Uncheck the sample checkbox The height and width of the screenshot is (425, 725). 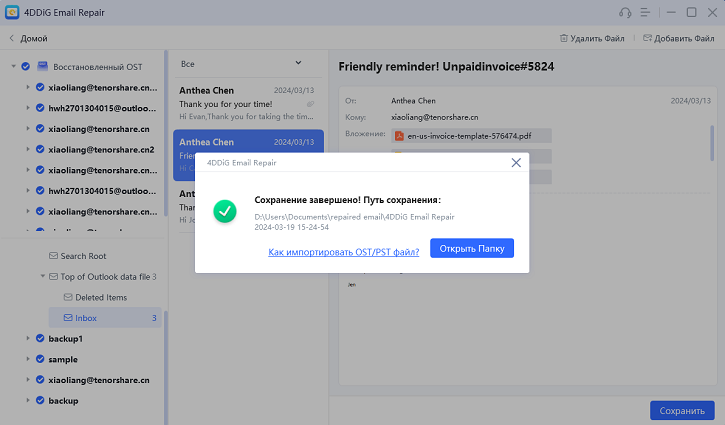click(40, 359)
